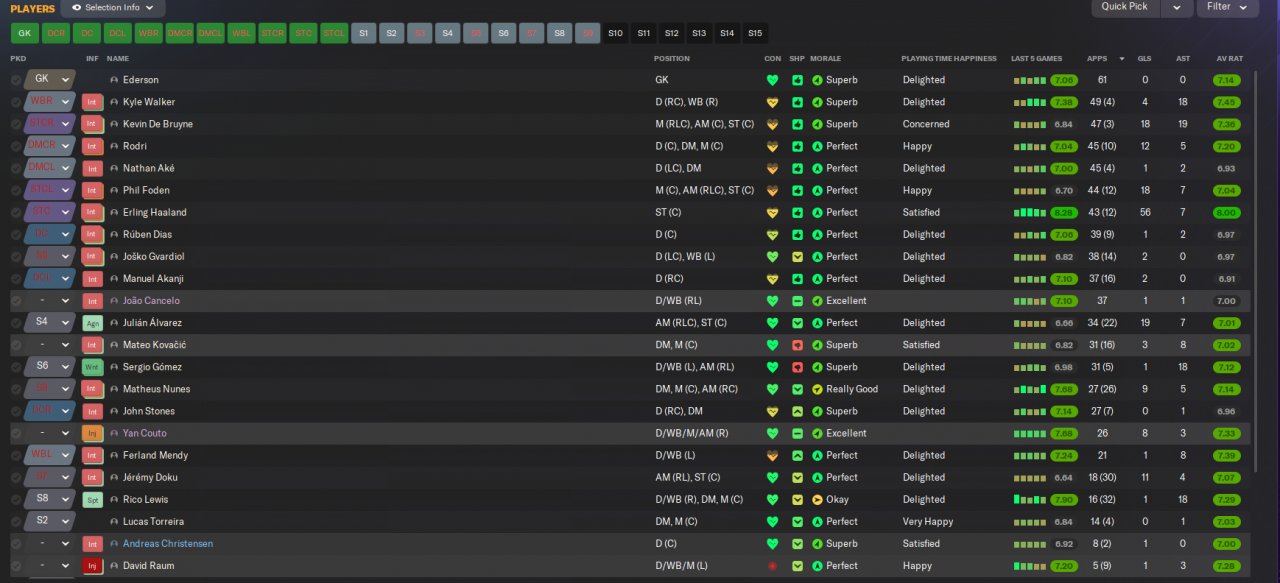Open Kevin De Bruyne's player profile

158,124
